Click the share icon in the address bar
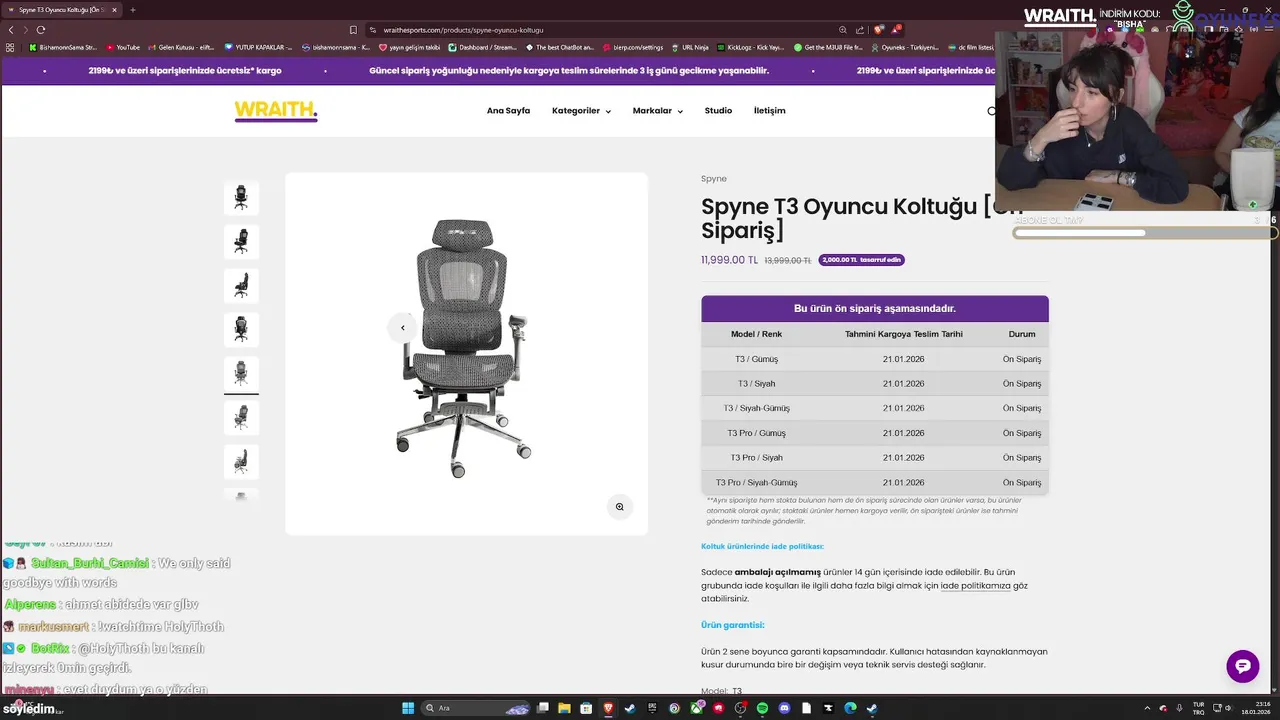This screenshot has height=720, width=1280. click(x=860, y=30)
